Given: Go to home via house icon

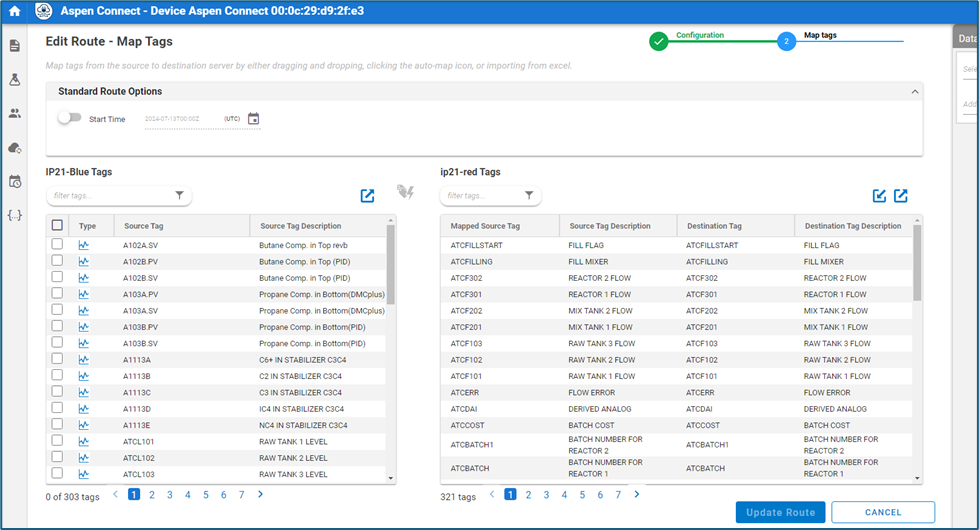Looking at the screenshot, I should point(14,11).
